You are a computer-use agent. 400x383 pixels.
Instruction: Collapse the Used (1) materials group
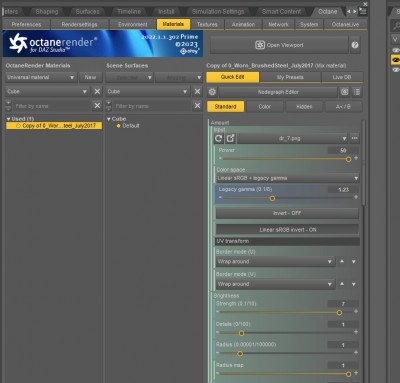click(x=8, y=119)
